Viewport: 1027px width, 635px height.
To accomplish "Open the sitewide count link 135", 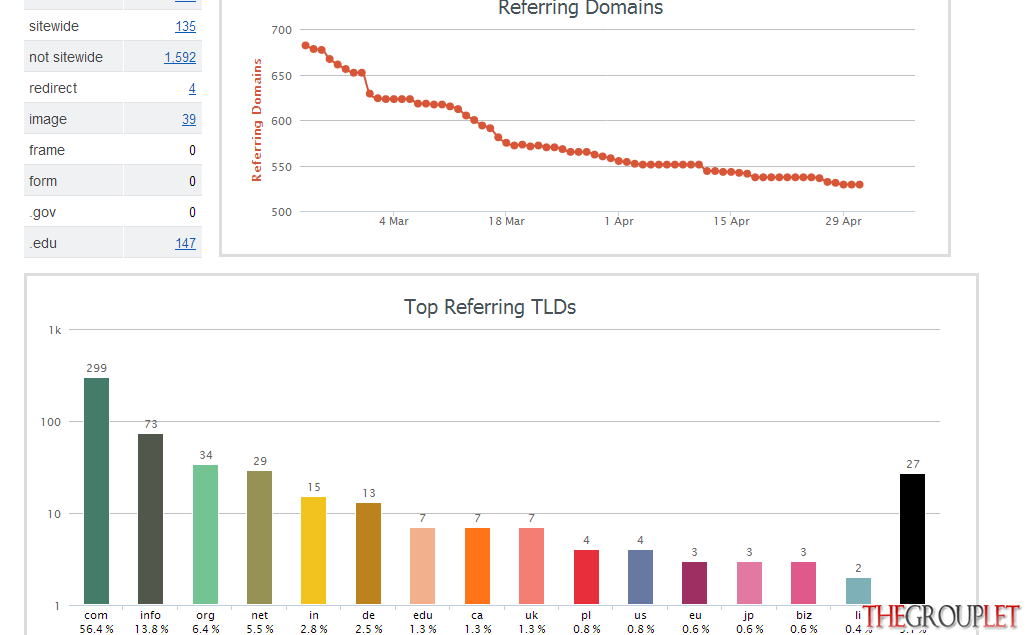I will click(185, 27).
